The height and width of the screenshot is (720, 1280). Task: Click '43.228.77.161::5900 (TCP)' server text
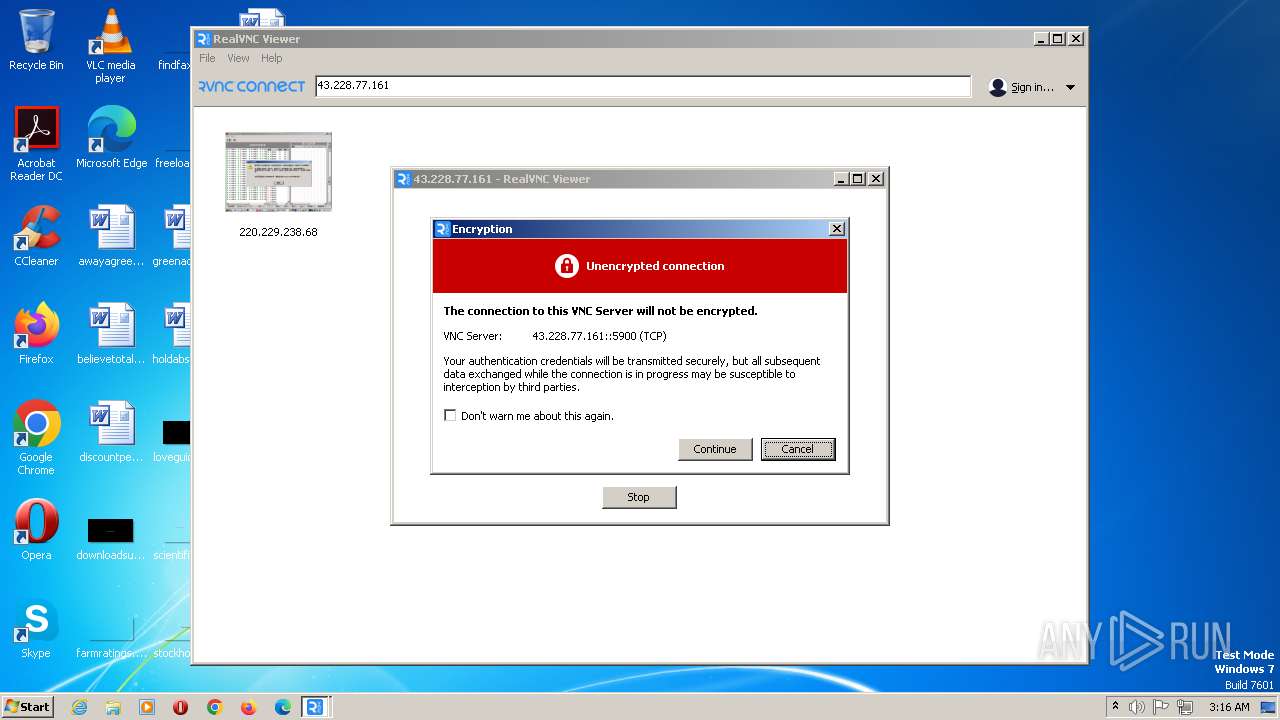pyautogui.click(x=599, y=336)
